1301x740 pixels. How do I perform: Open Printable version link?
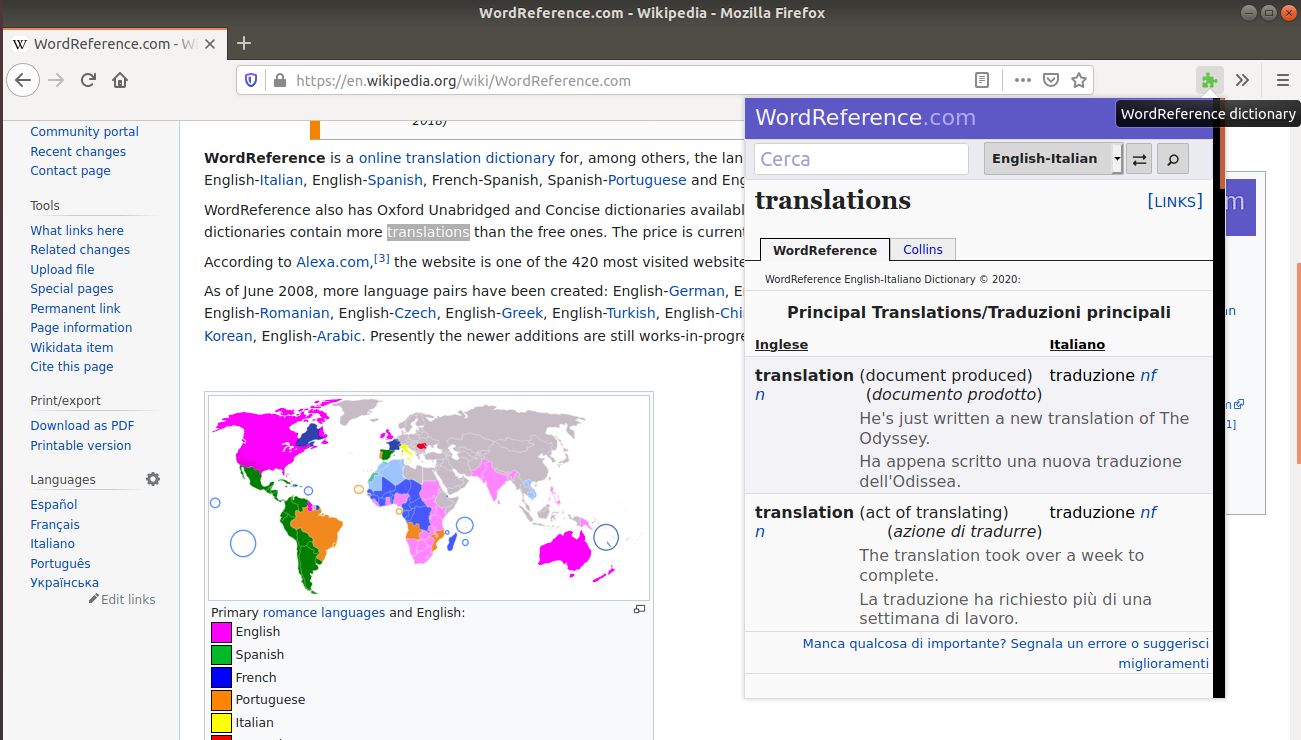tap(81, 446)
